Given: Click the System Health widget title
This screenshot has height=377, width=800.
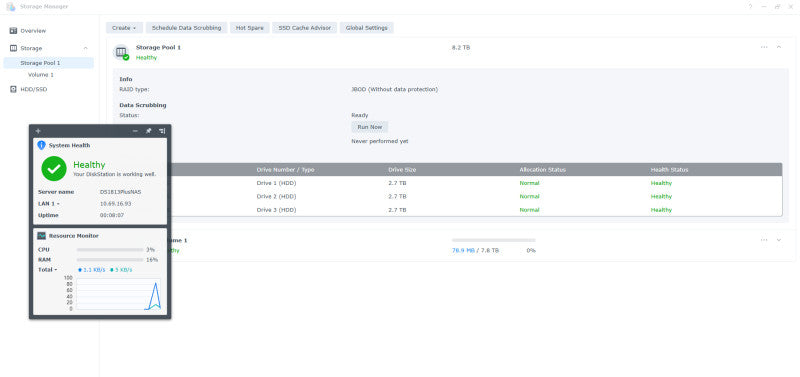Looking at the screenshot, I should [69, 145].
